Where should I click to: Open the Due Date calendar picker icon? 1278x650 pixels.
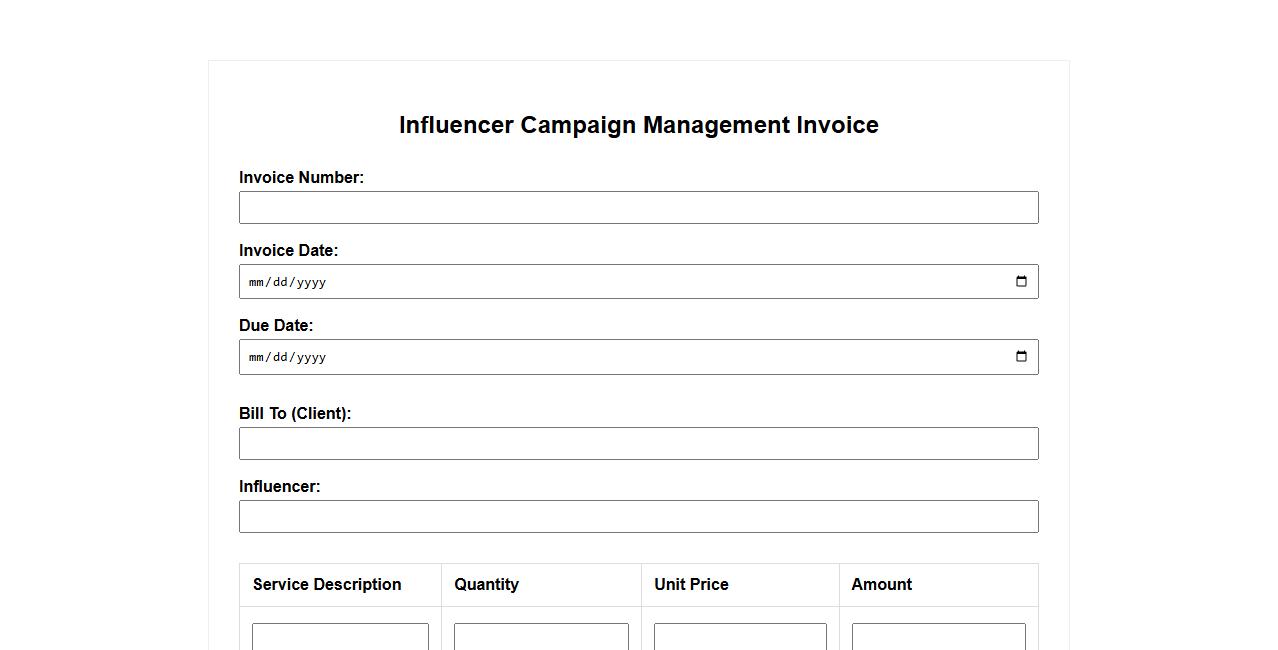[1021, 357]
